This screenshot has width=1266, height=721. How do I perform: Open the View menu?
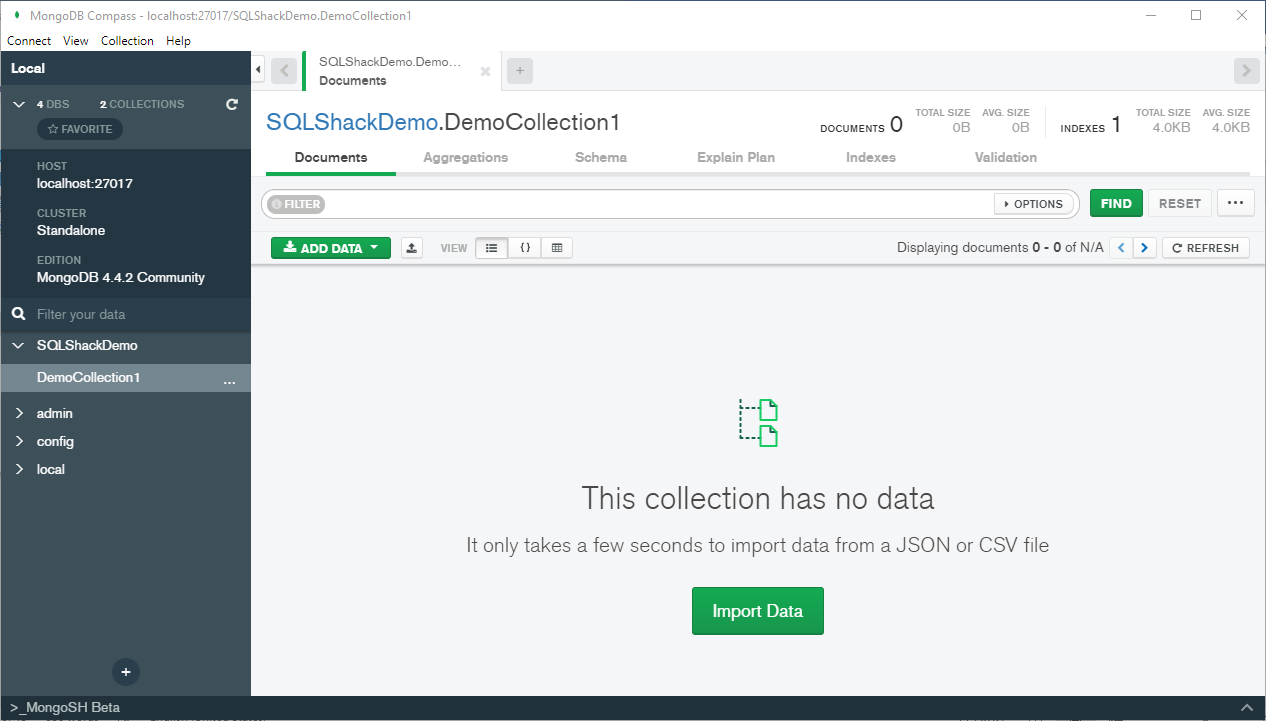click(x=76, y=41)
